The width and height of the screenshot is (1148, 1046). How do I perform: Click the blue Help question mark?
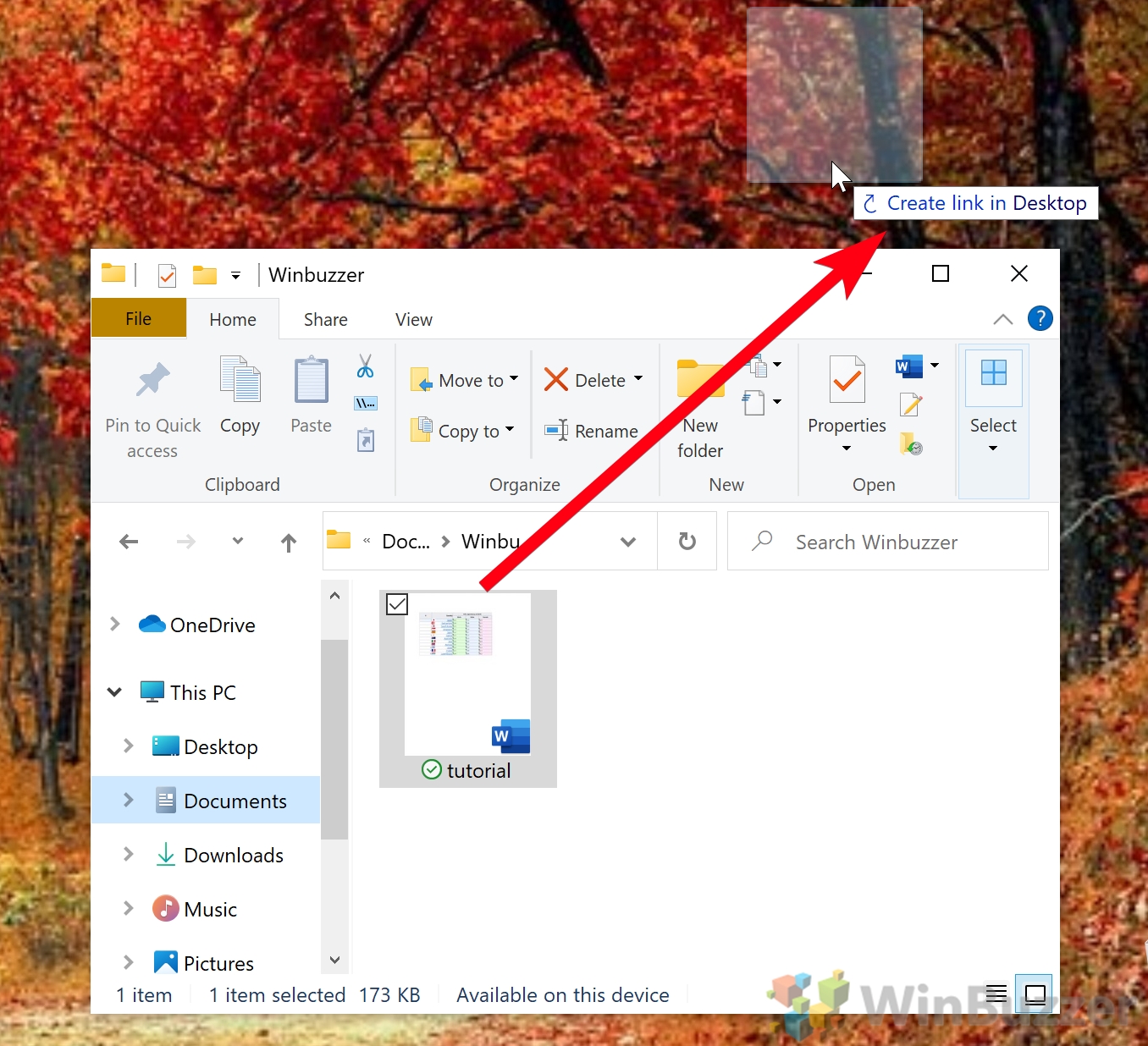[1040, 318]
